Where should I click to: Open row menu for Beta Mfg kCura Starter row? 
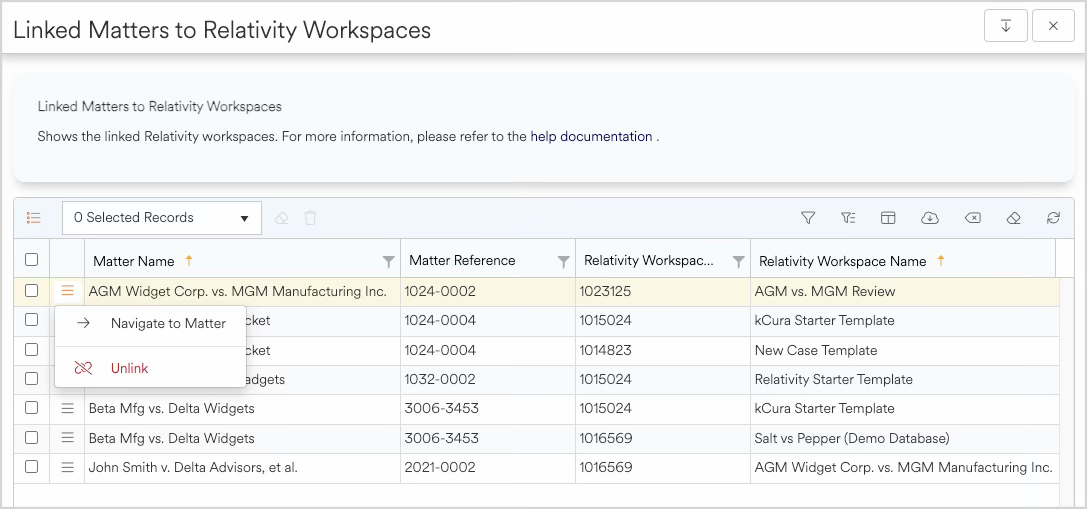coord(67,408)
